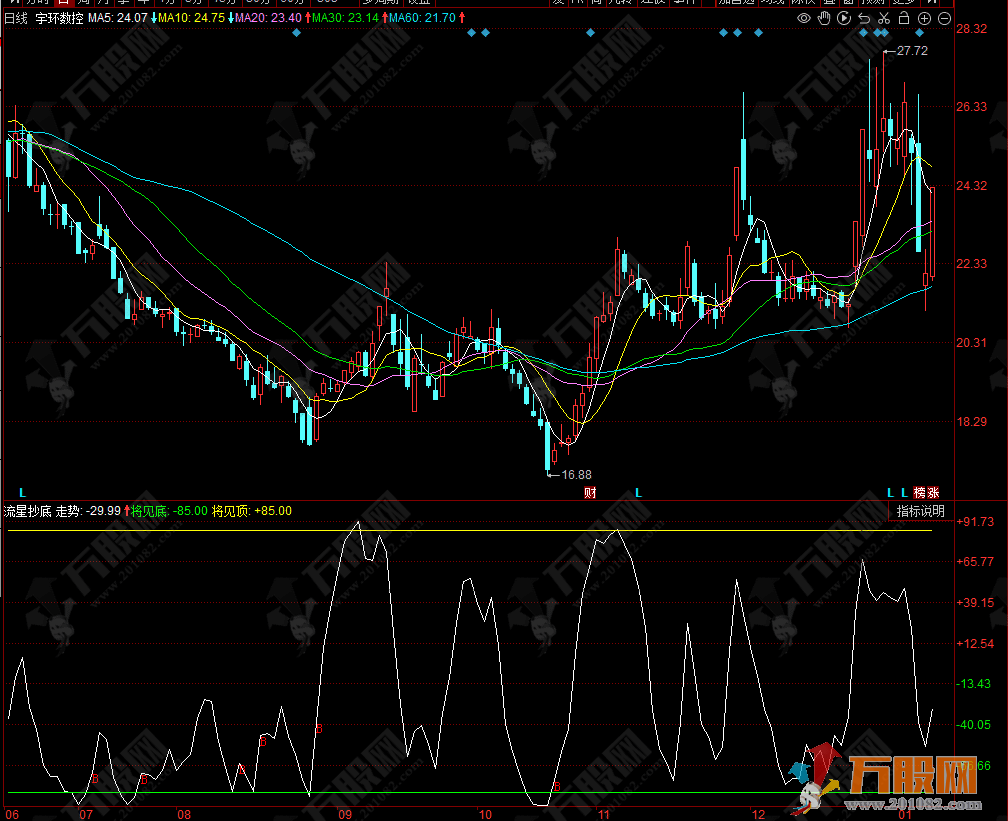Click the undo arrow icon
1008x821 pixels.
coord(864,18)
